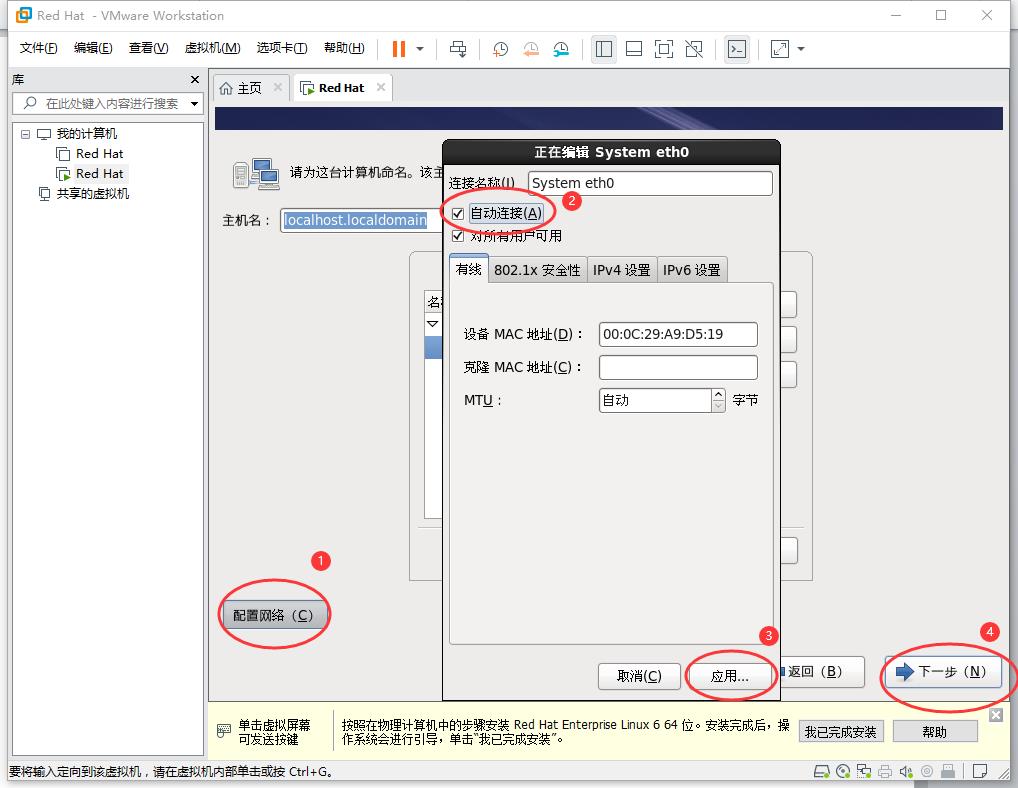Toggle the 自动连接(A) checkbox
Viewport: 1018px width, 788px height.
(458, 214)
